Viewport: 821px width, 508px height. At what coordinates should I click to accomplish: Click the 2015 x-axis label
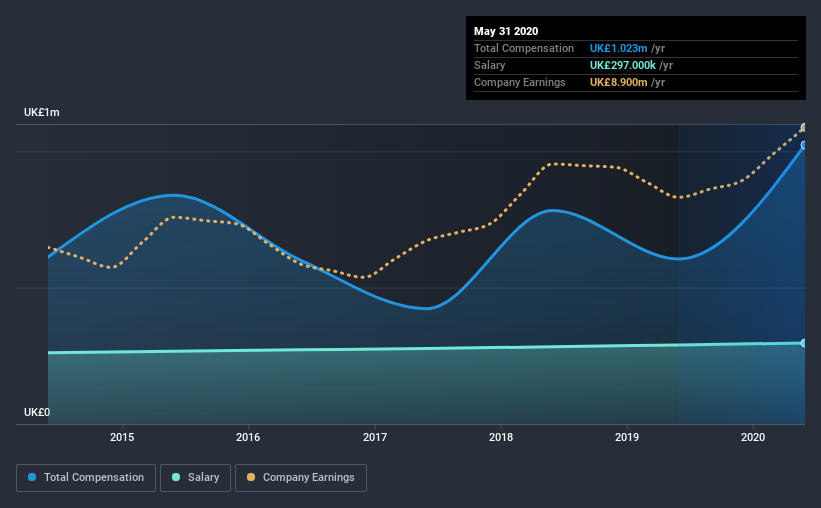coord(122,437)
